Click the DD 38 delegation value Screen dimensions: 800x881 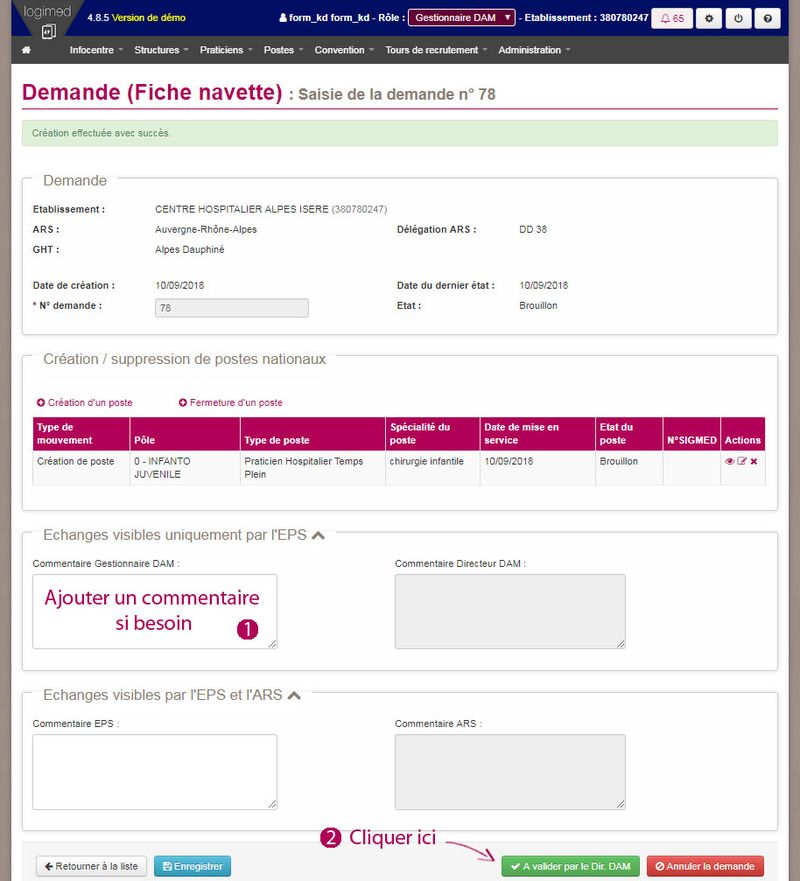(533, 230)
